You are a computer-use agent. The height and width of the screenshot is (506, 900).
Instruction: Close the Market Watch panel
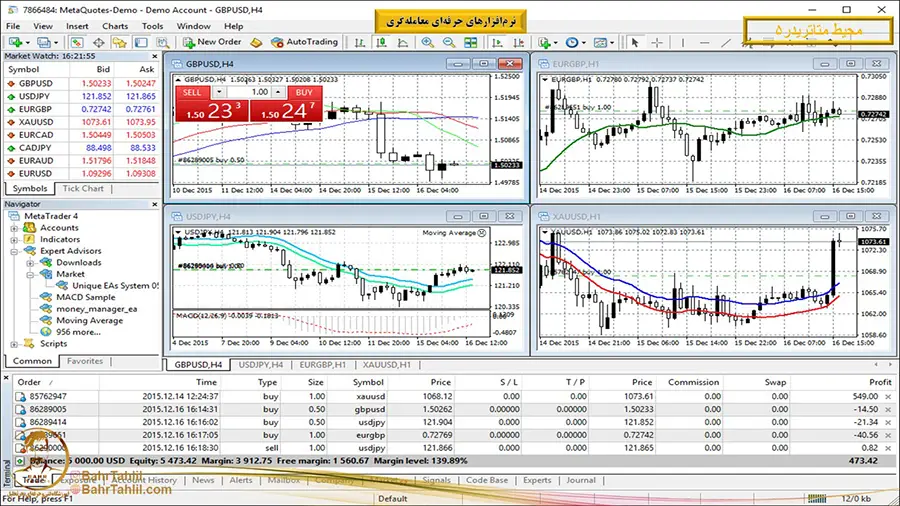click(x=154, y=56)
